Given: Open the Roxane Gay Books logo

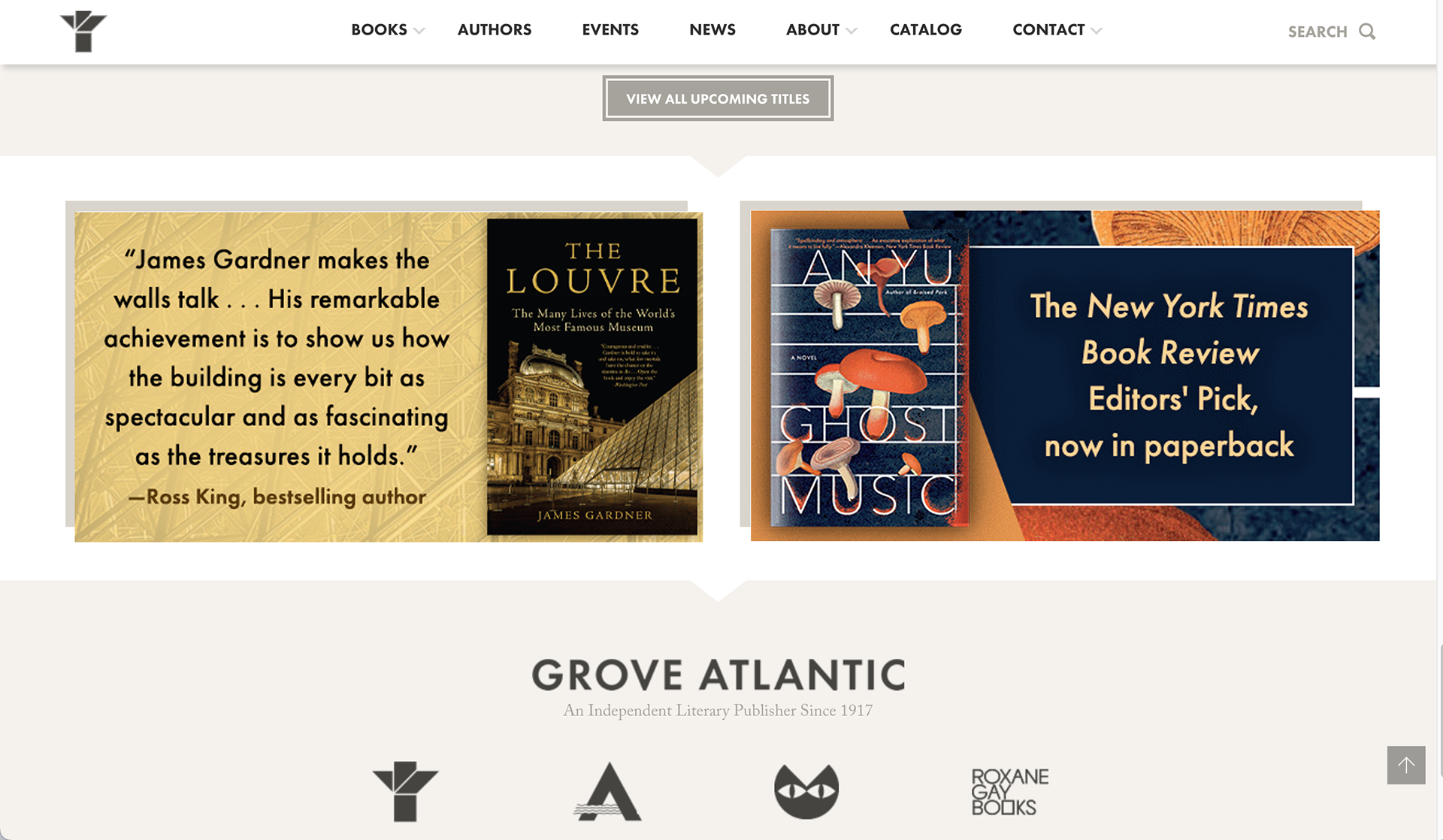Looking at the screenshot, I should [x=1009, y=792].
